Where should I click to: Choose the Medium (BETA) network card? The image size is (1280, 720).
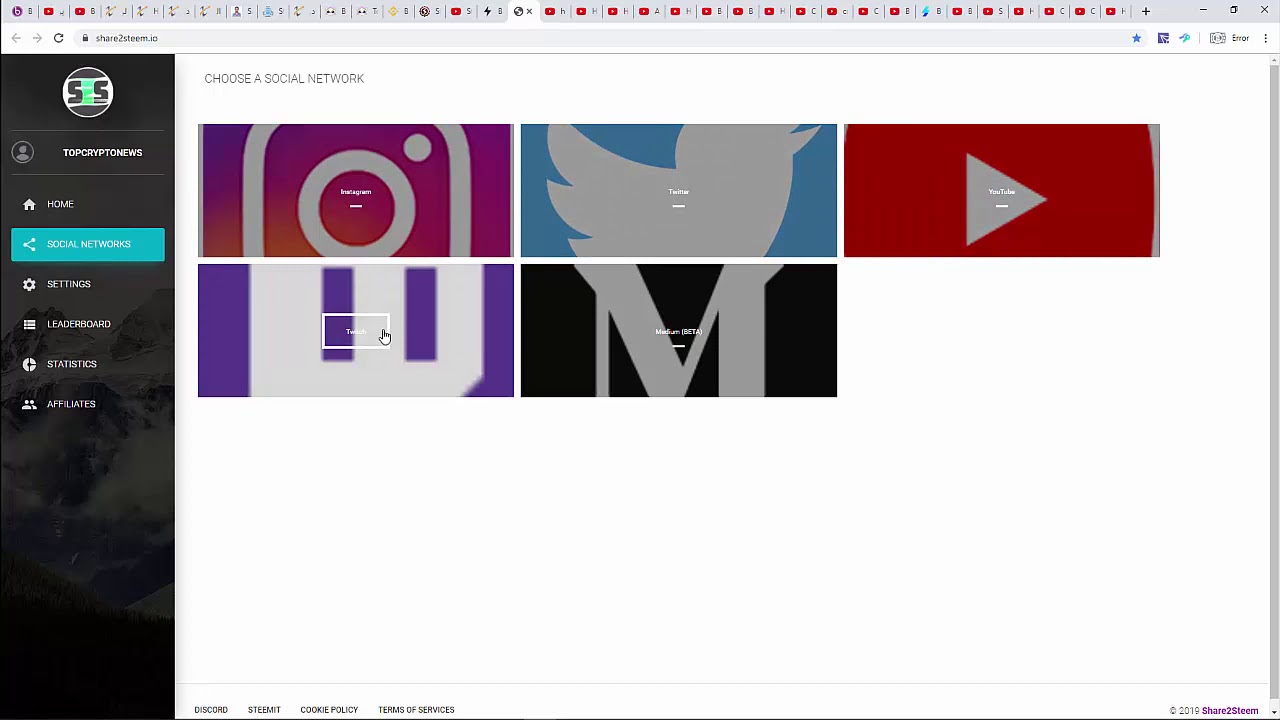679,330
